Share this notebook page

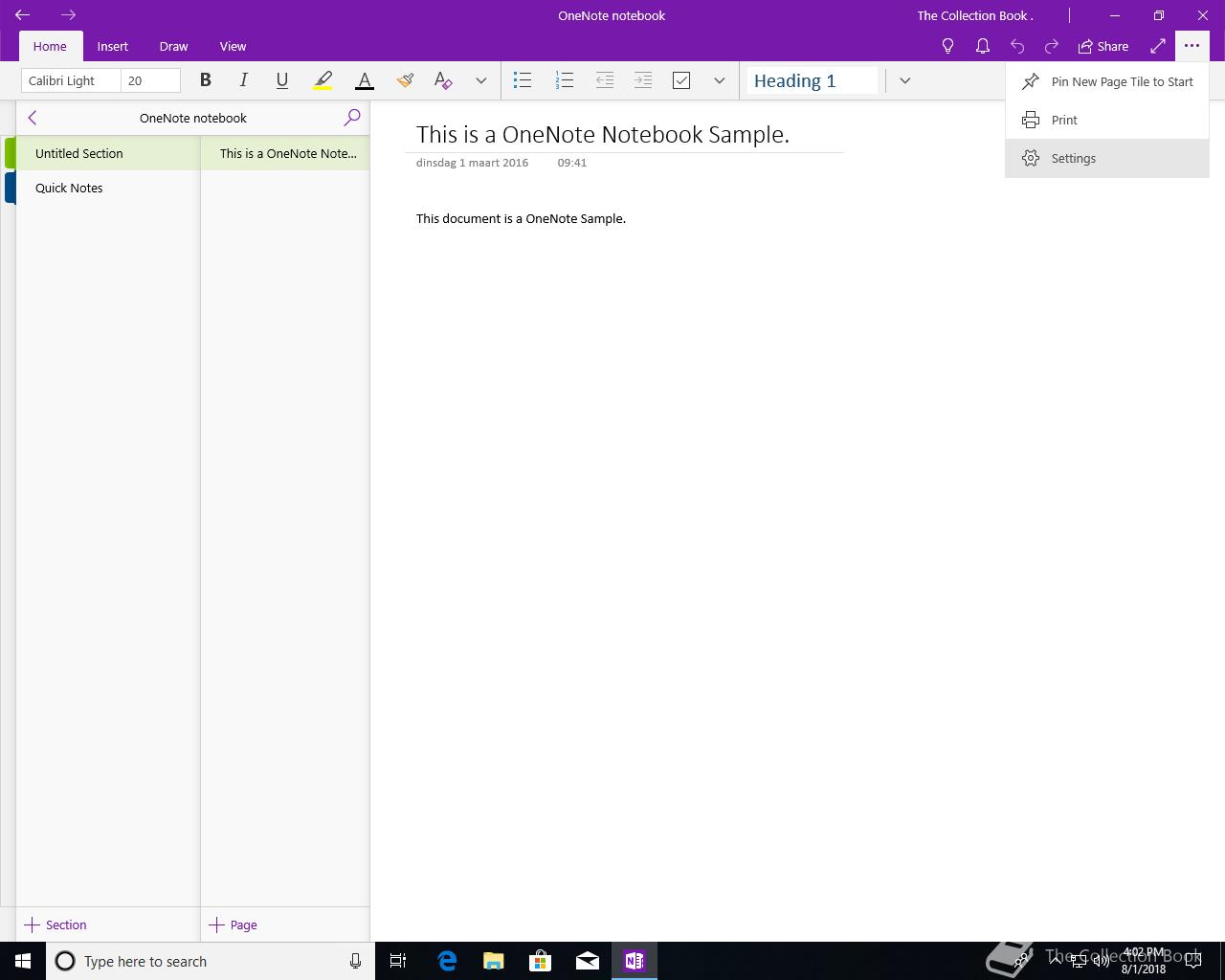click(x=1103, y=46)
